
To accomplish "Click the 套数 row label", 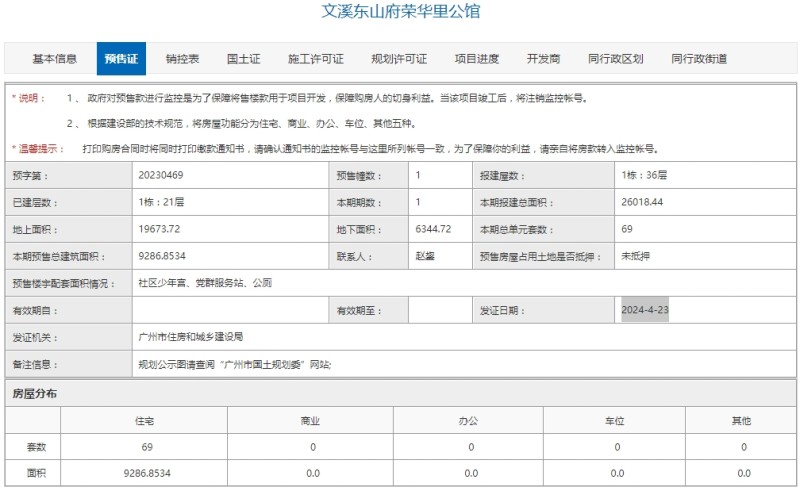I will pos(36,447).
